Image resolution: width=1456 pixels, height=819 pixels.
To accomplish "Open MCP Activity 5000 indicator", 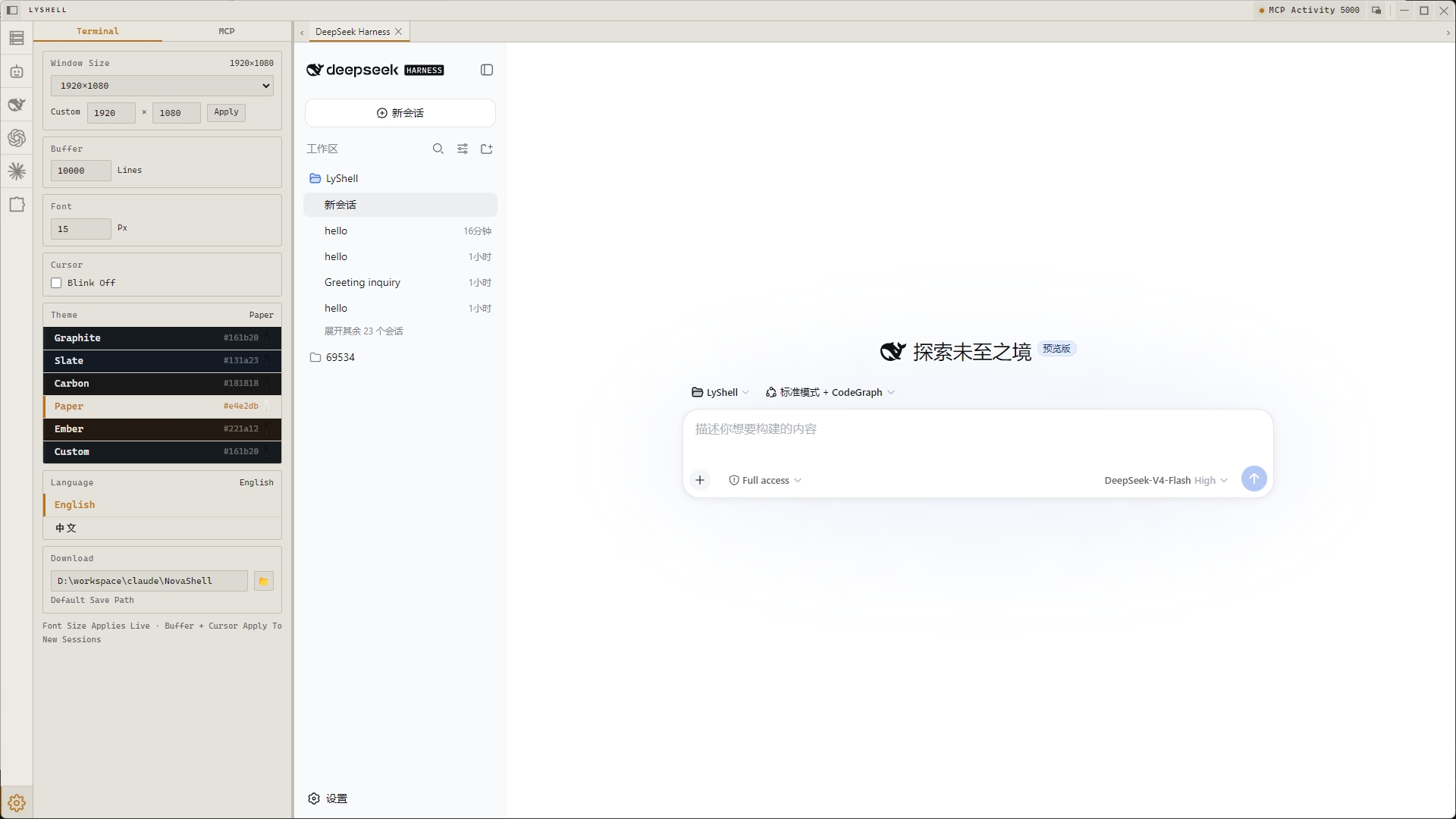I will pyautogui.click(x=1310, y=10).
